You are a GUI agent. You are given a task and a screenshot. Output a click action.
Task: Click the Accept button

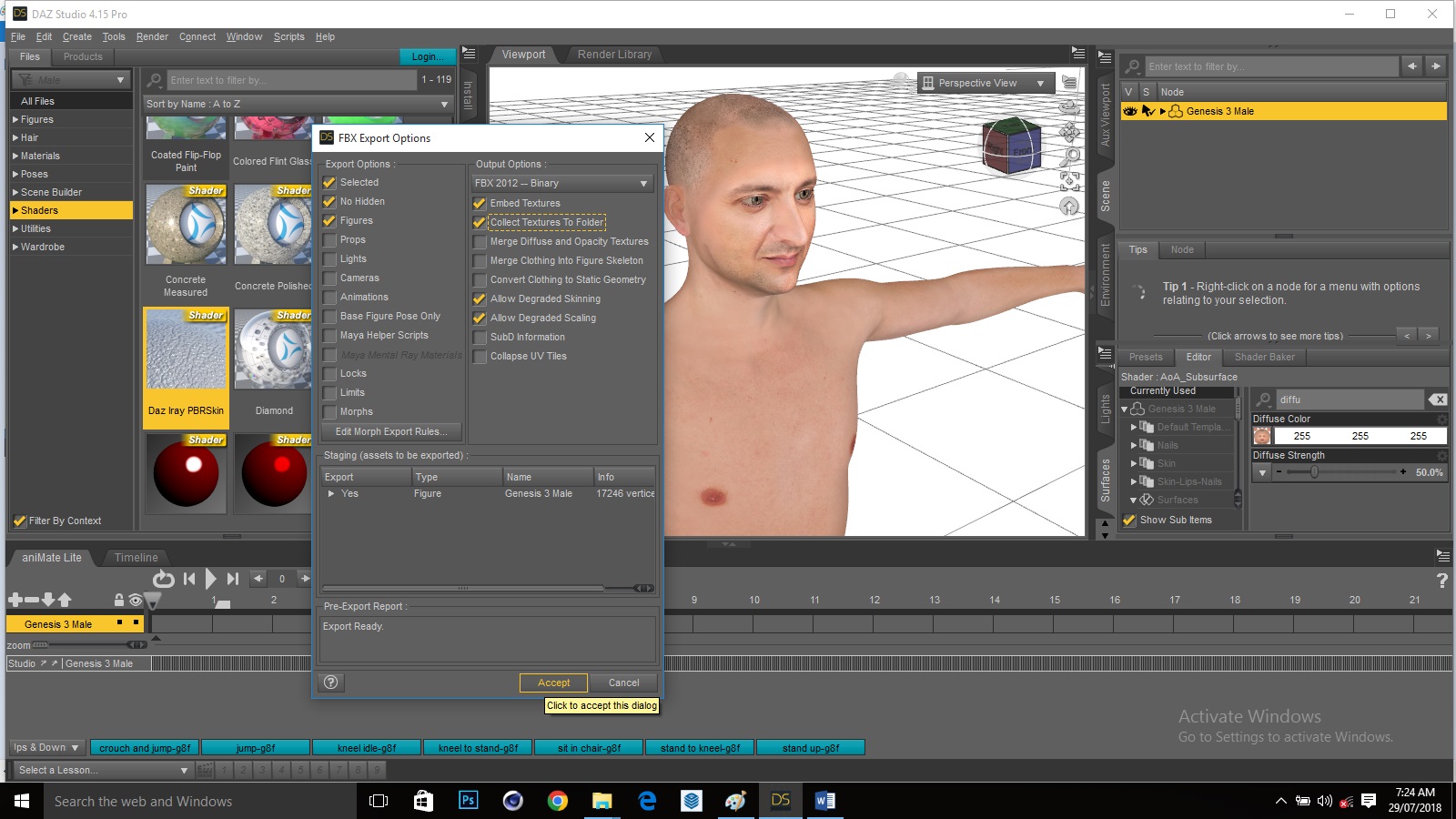click(553, 682)
